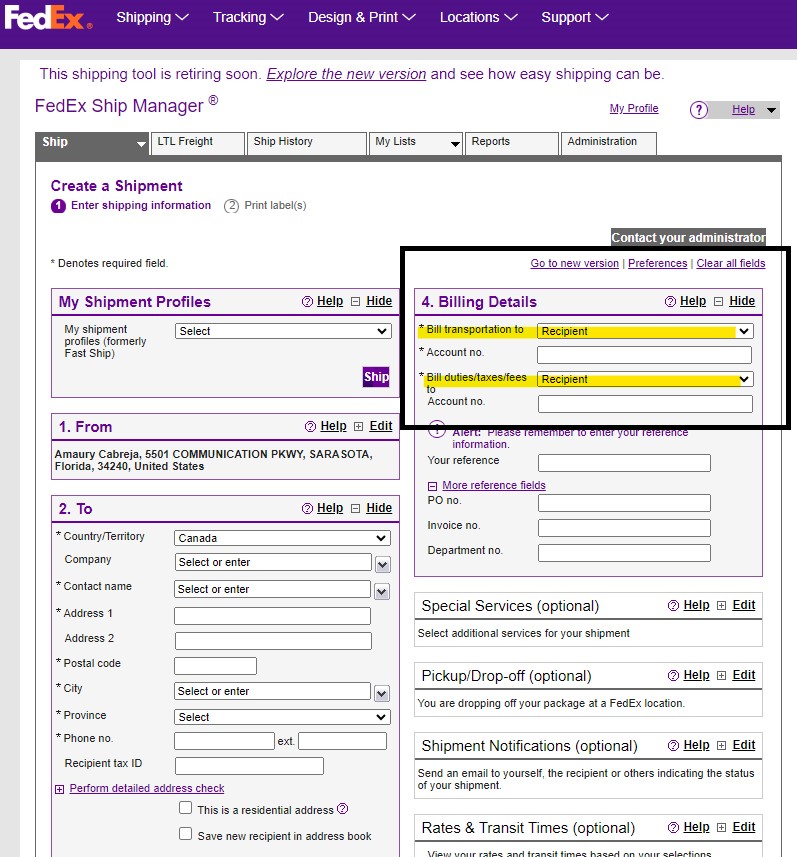797x857 pixels.
Task: Open the 'Bill transportation to' dropdown
Action: [x=644, y=331]
